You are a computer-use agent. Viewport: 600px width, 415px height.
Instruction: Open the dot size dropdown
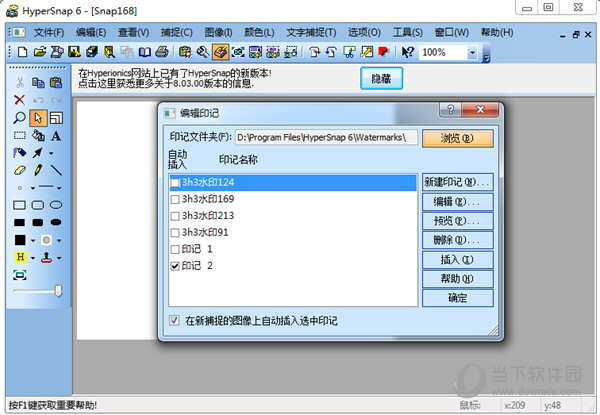[33, 188]
